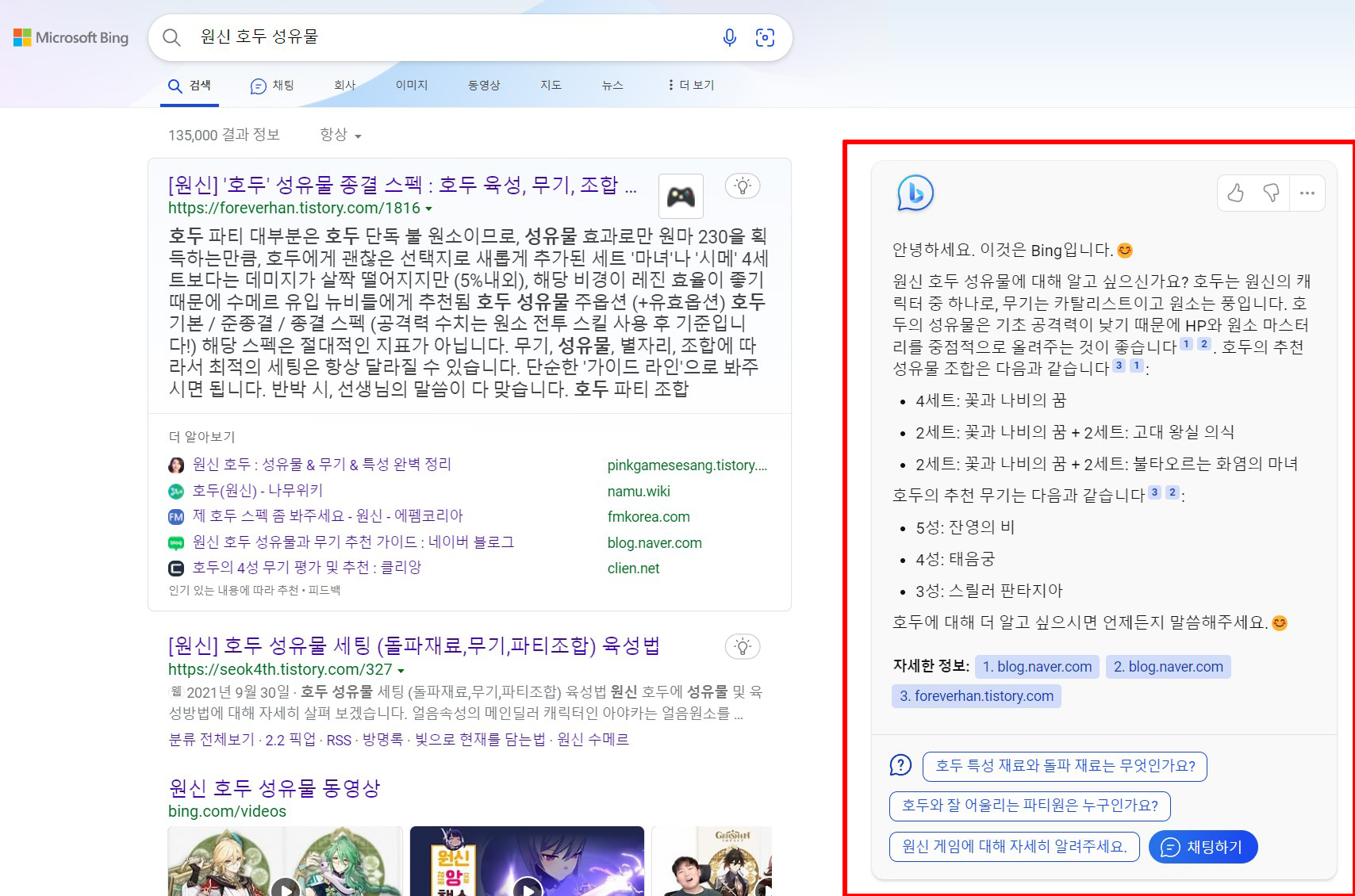Click the Bing chat logo in answer panel

coord(915,193)
